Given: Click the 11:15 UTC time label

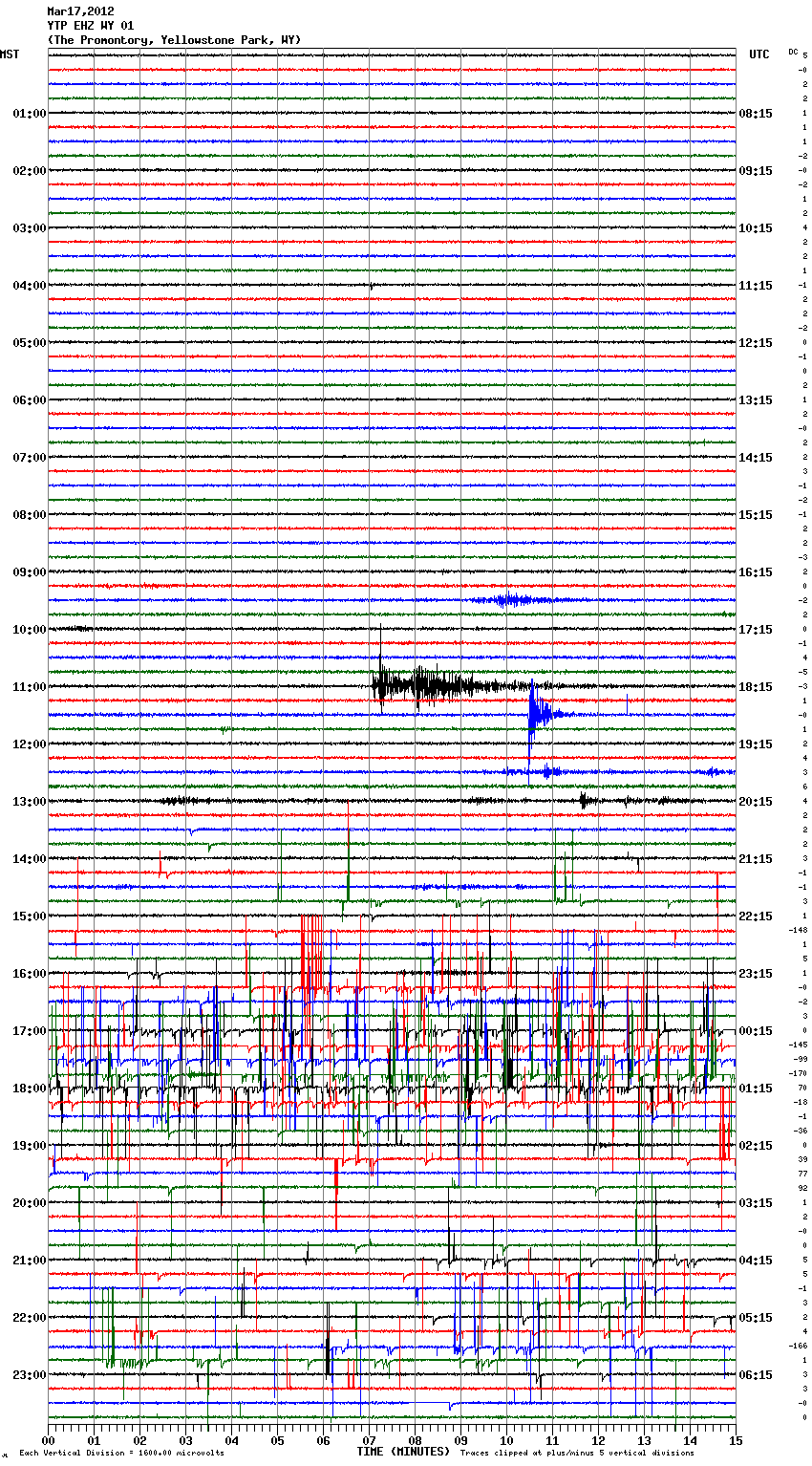Looking at the screenshot, I should tap(756, 286).
